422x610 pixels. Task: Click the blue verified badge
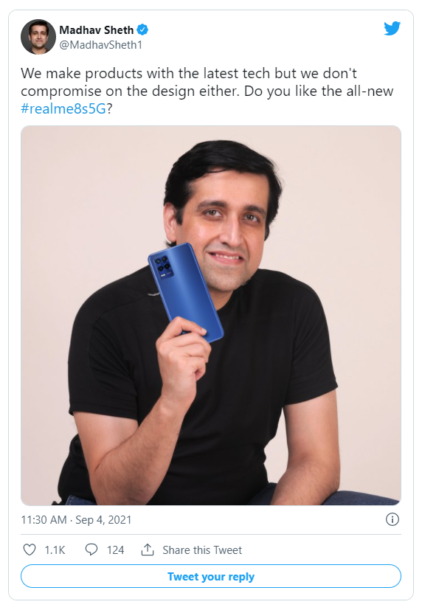tap(143, 30)
